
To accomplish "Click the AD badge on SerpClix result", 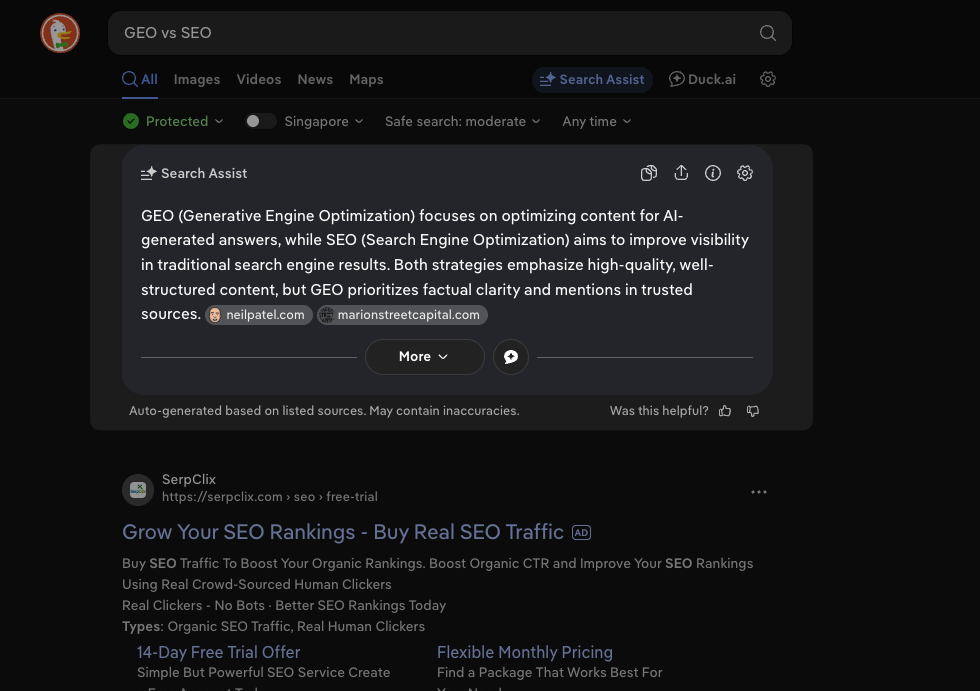I will [x=581, y=533].
